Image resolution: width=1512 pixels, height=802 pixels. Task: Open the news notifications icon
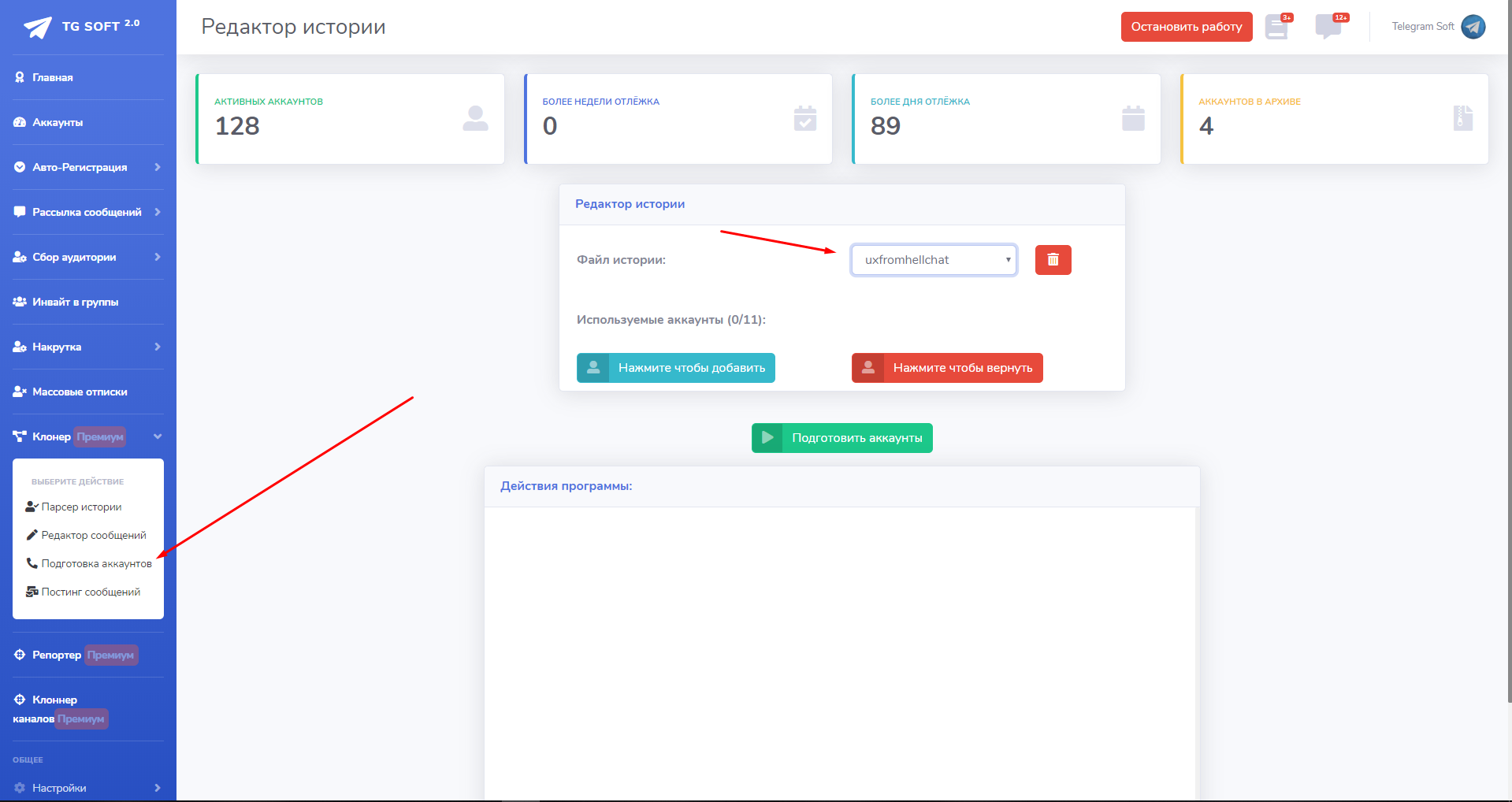coord(1277,28)
